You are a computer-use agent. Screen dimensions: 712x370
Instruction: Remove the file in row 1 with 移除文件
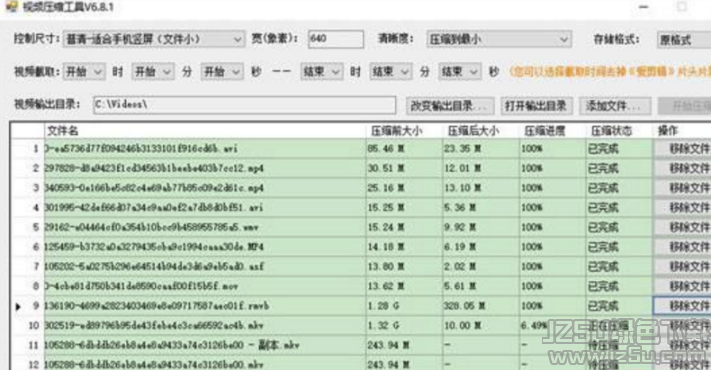click(x=682, y=149)
